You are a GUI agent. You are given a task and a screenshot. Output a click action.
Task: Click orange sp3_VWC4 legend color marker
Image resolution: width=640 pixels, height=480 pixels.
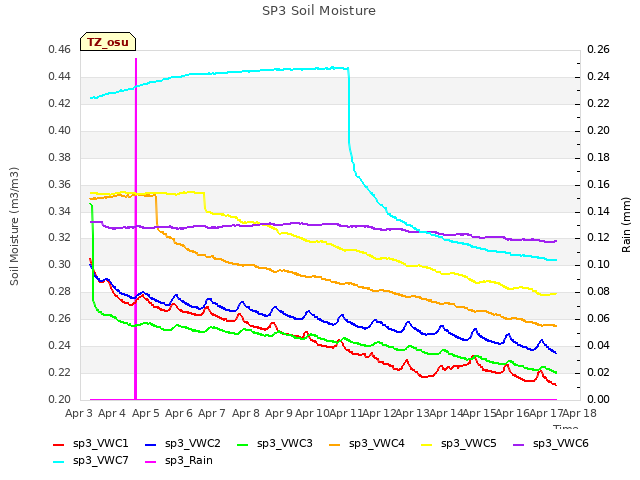[x=335, y=445]
